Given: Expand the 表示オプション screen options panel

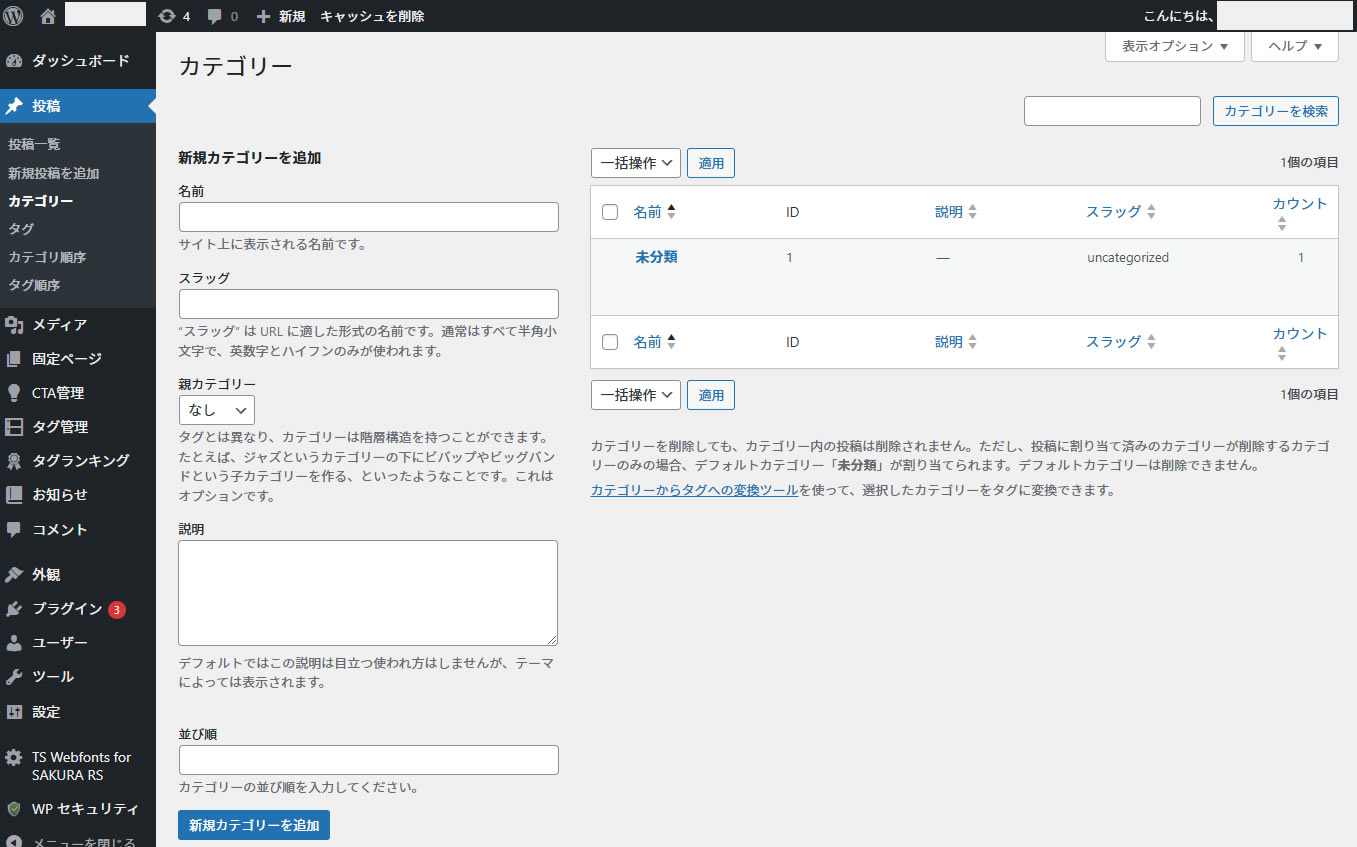Looking at the screenshot, I should click(x=1175, y=46).
